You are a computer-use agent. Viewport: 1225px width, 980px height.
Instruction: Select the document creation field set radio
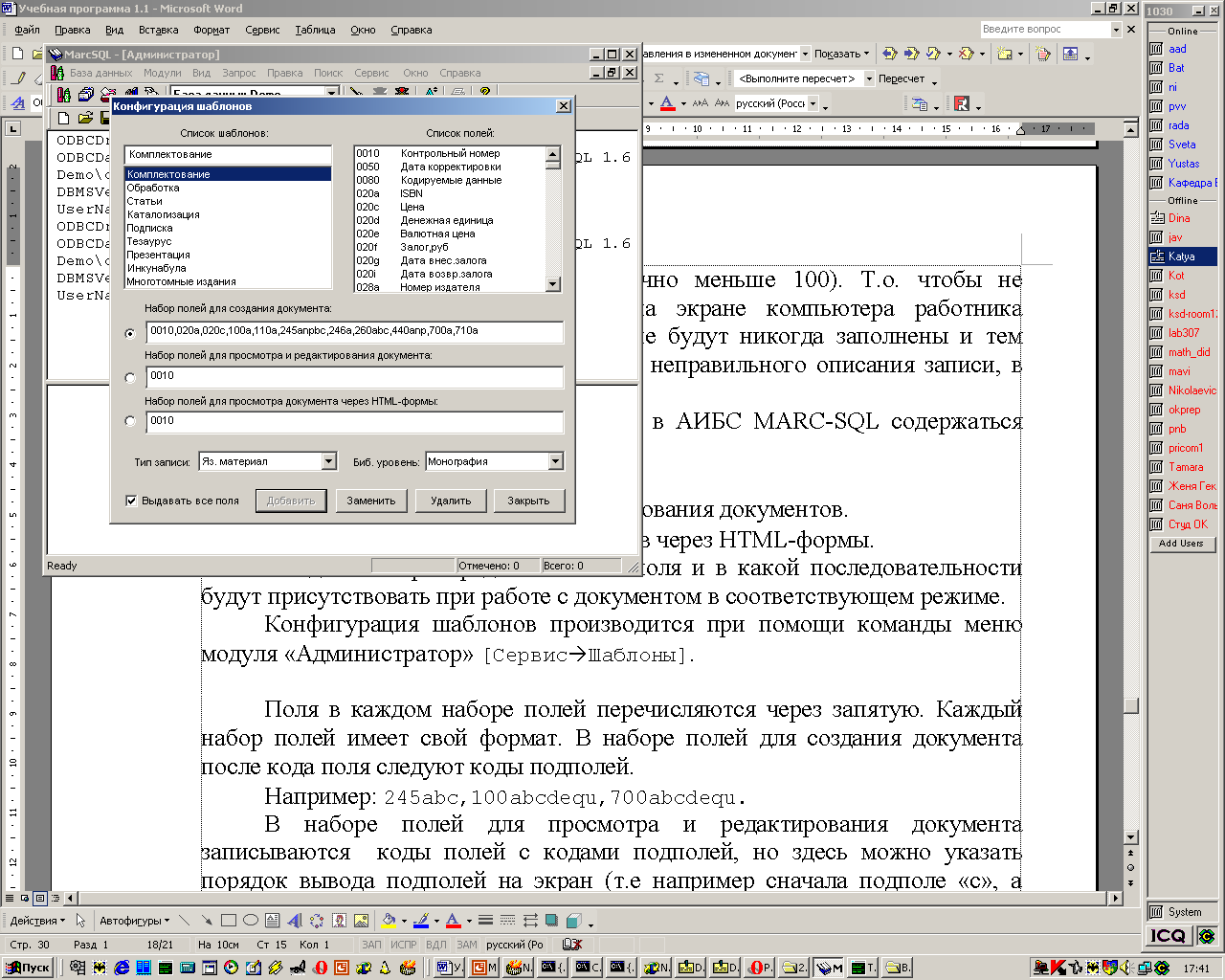point(130,334)
